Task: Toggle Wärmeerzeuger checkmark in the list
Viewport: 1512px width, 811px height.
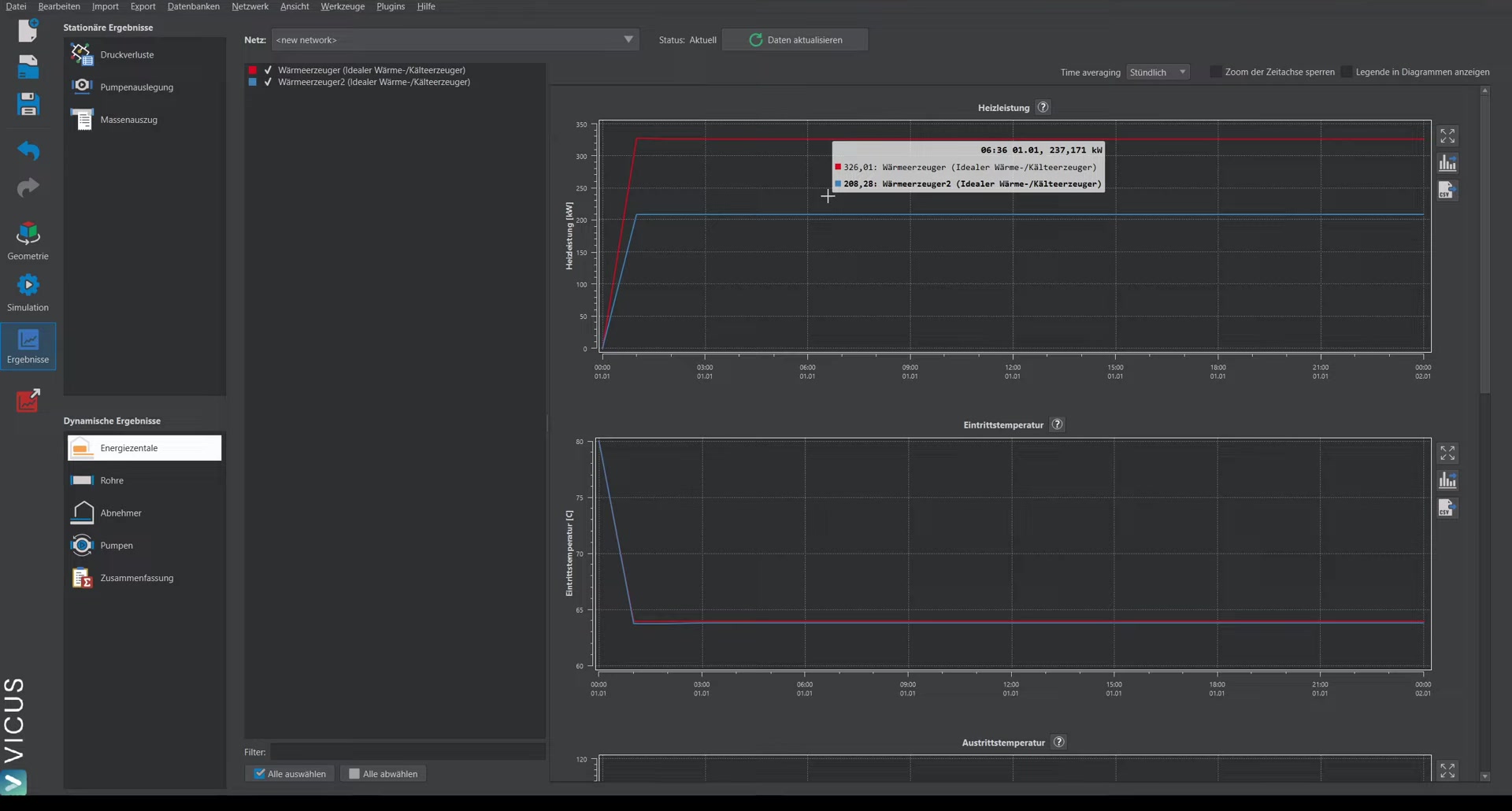Action: click(268, 70)
